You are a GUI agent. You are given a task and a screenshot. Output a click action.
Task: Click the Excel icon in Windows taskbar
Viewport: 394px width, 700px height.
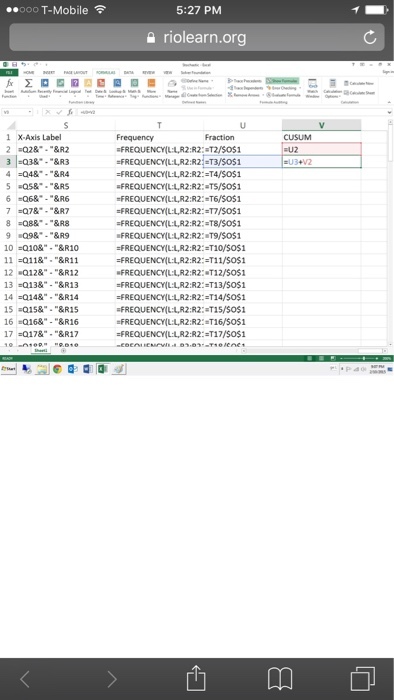(x=103, y=369)
